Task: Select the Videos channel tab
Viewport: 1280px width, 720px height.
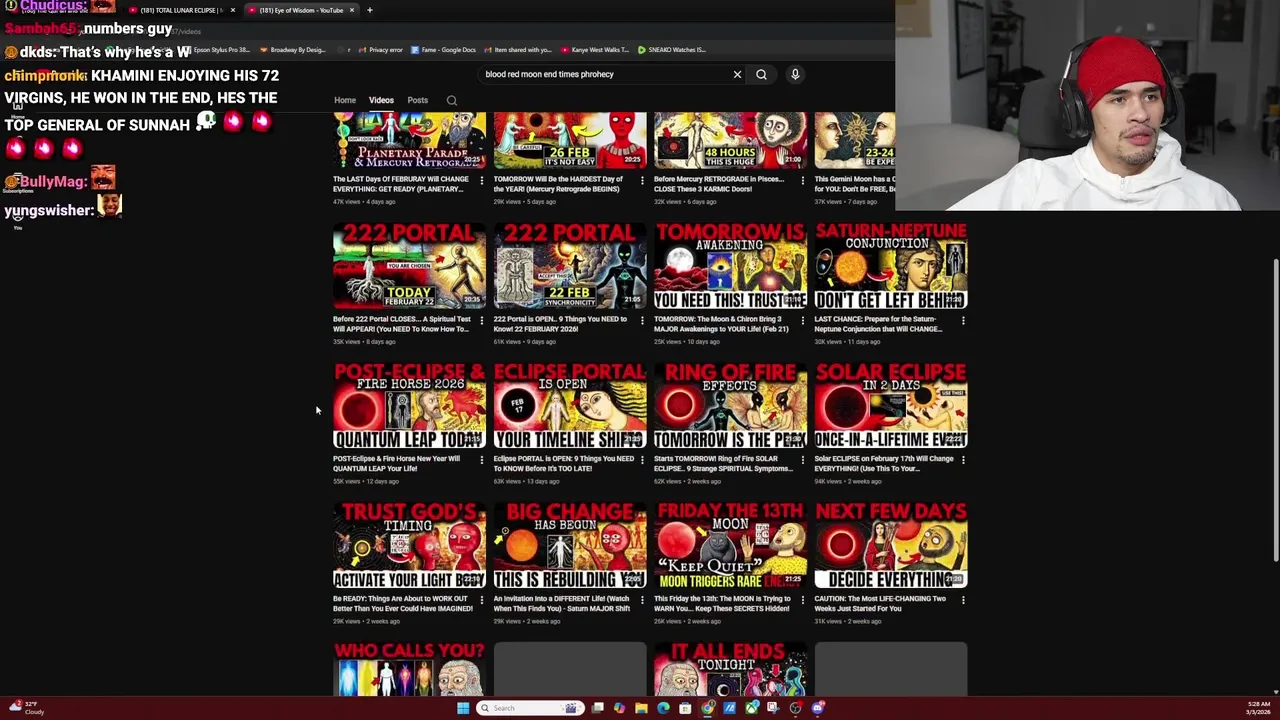Action: click(x=381, y=100)
